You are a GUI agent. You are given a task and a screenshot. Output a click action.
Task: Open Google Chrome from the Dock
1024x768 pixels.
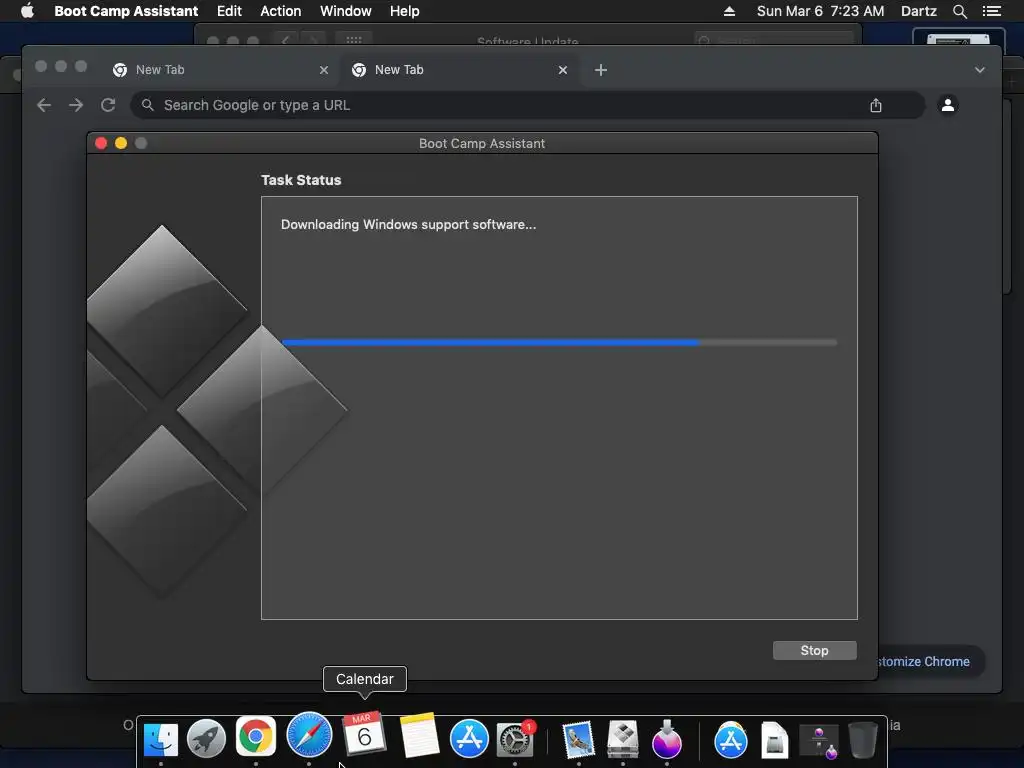255,737
